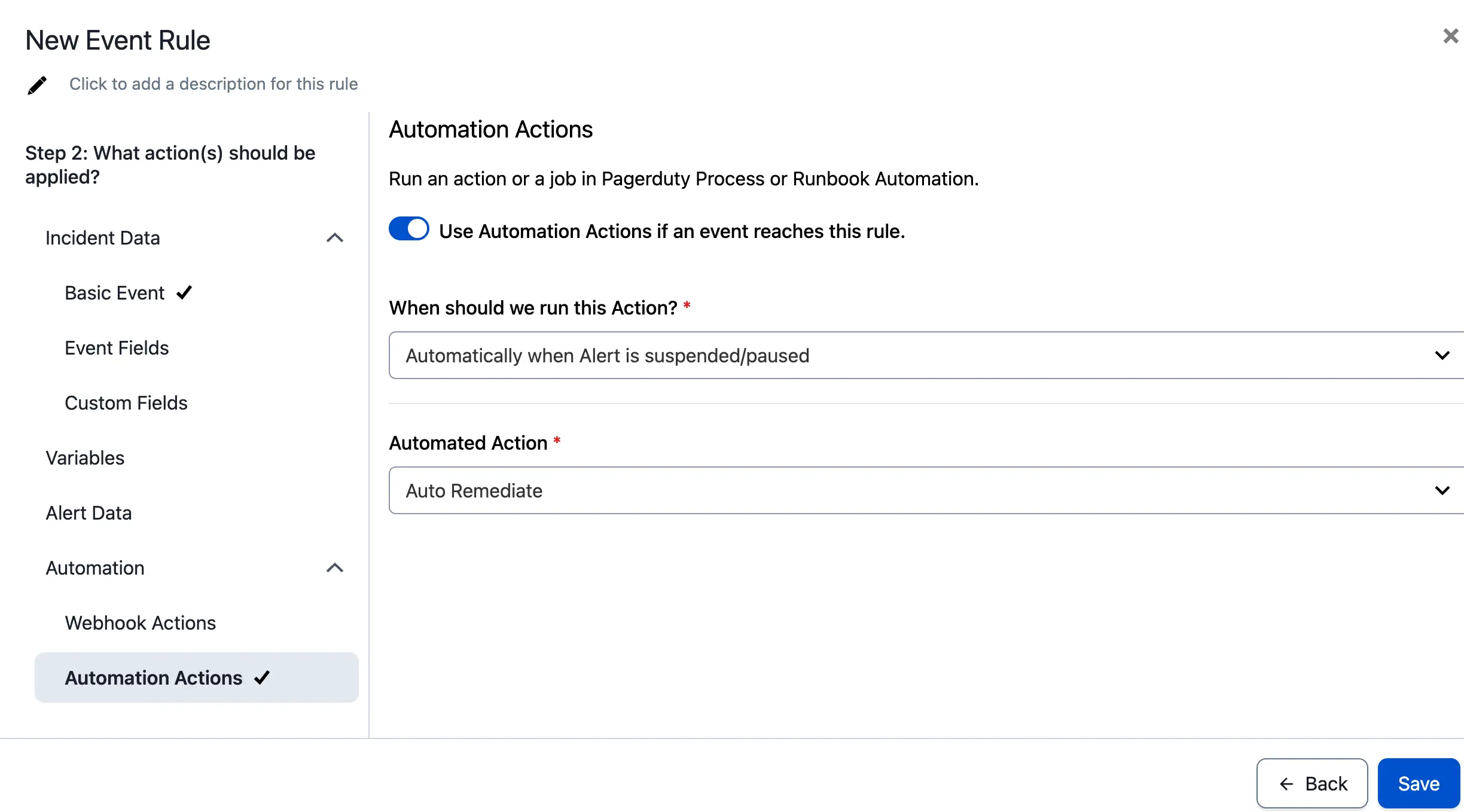Click the back arrow icon

(1286, 784)
